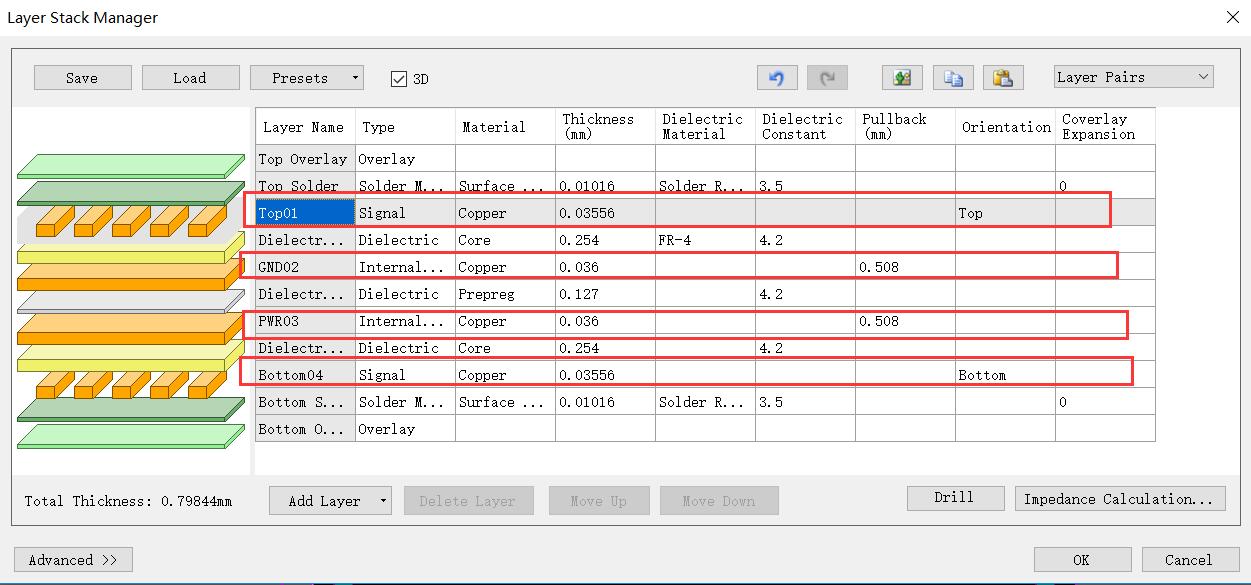
Task: Click the Copy icon with two pages
Action: tap(953, 78)
